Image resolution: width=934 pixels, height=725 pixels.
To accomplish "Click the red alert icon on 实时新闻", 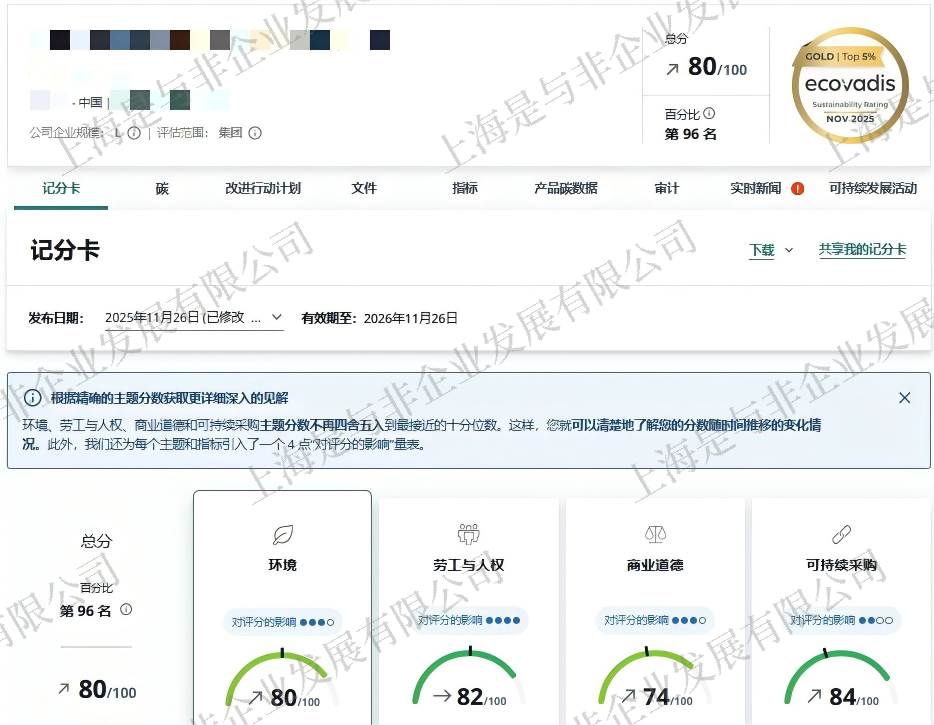I will coord(797,188).
